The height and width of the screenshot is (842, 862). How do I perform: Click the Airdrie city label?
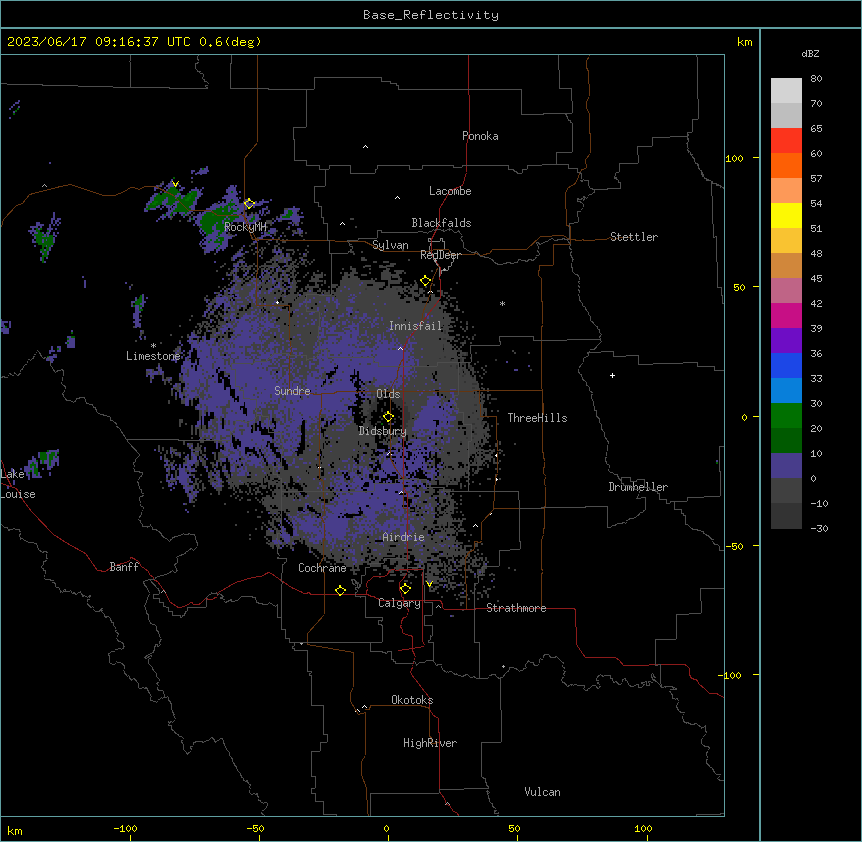pos(403,537)
